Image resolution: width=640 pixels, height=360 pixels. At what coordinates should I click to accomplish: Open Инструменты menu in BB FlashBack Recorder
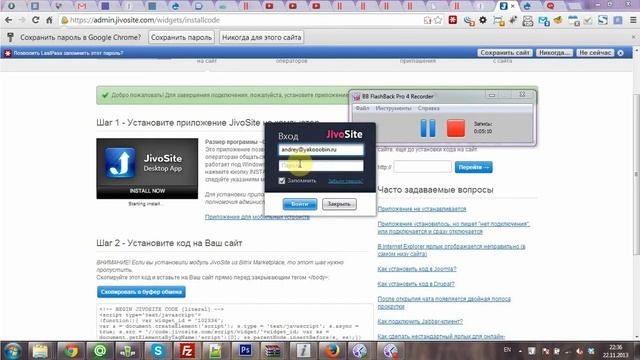(393, 108)
